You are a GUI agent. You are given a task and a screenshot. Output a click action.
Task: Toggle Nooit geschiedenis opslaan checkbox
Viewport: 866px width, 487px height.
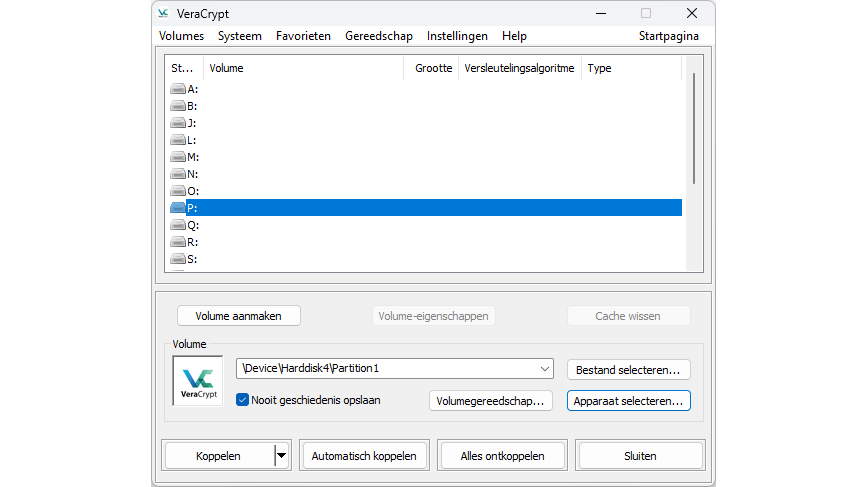point(242,400)
